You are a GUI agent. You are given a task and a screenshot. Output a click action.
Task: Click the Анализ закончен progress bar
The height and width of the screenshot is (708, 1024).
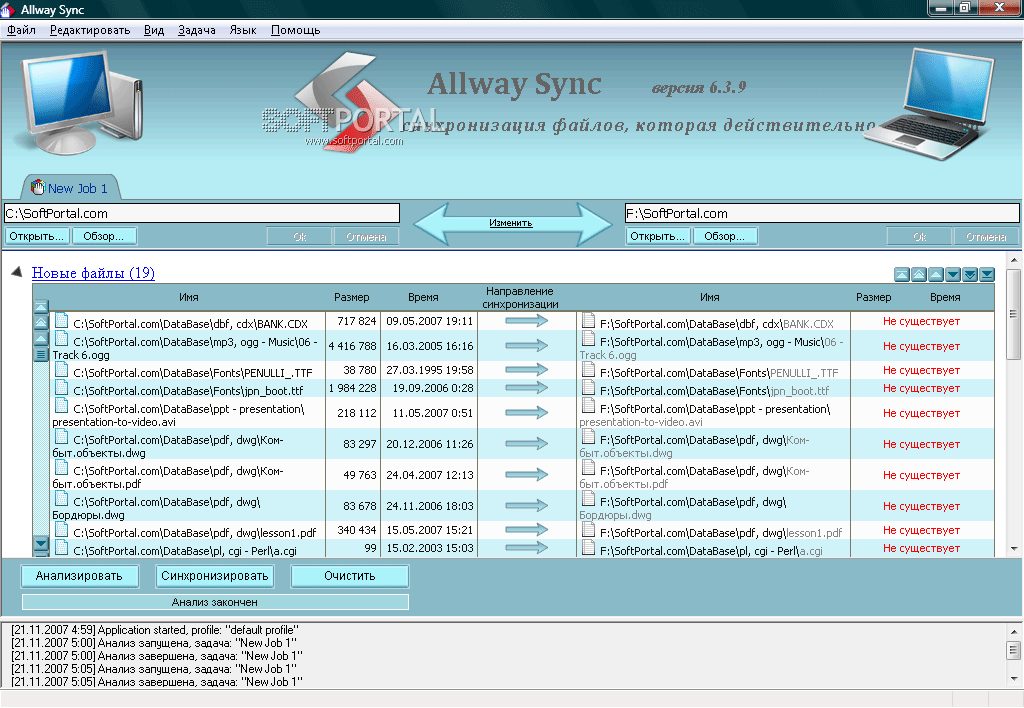215,602
